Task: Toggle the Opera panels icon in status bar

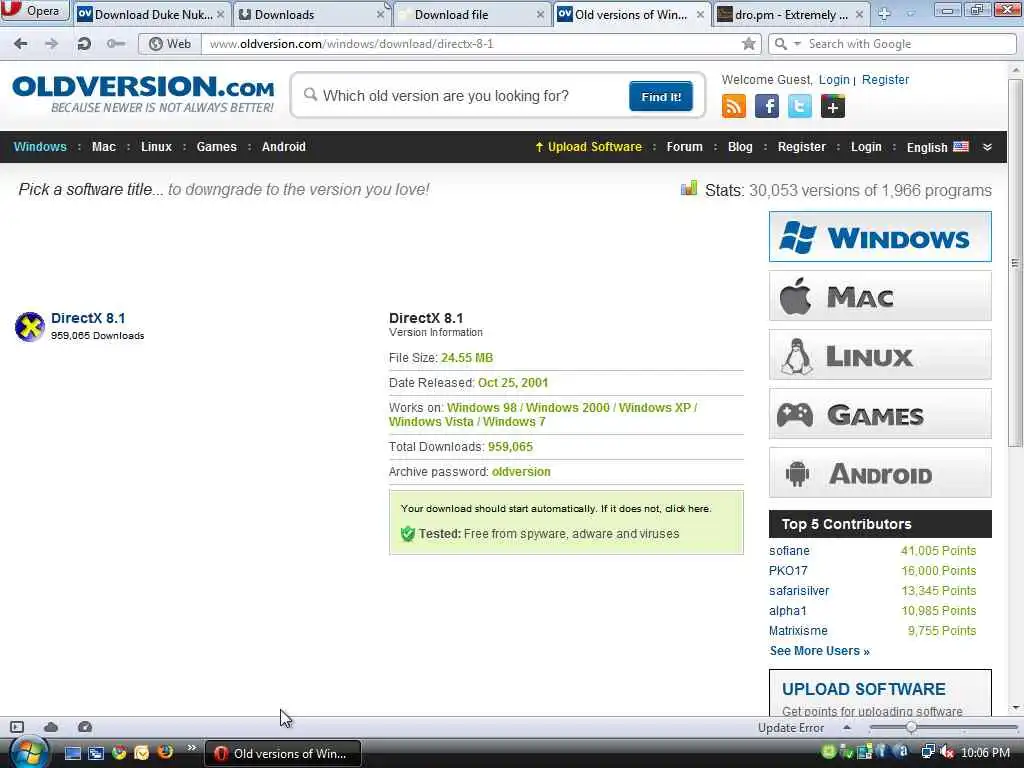Action: point(17,727)
